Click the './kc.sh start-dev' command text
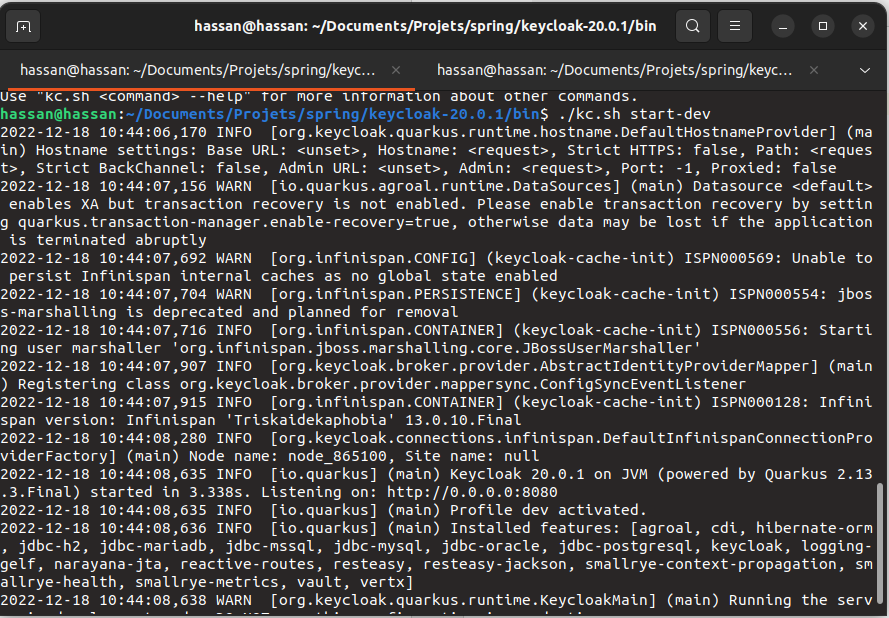The image size is (889, 618). (x=634, y=114)
